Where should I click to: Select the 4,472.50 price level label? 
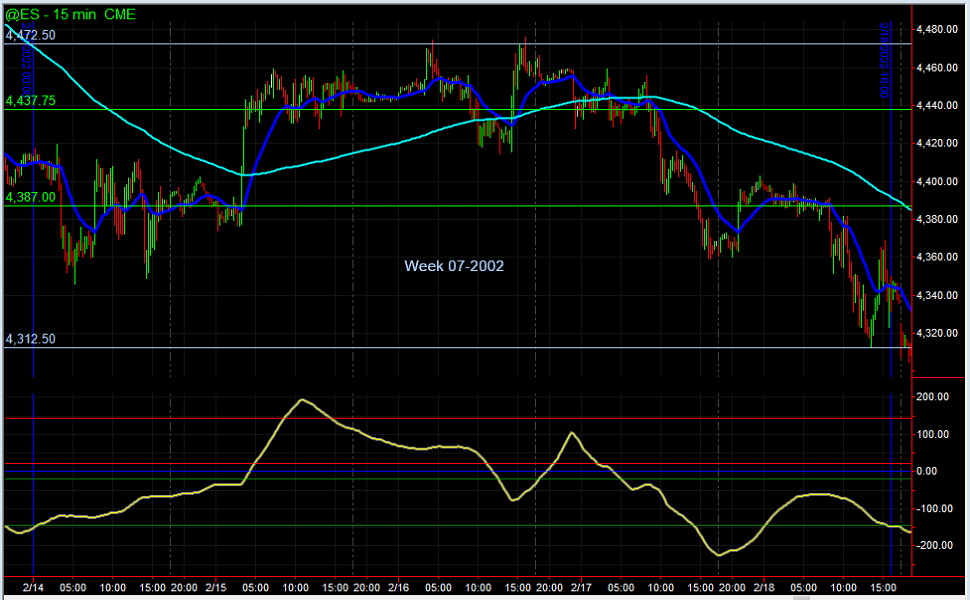pos(31,35)
